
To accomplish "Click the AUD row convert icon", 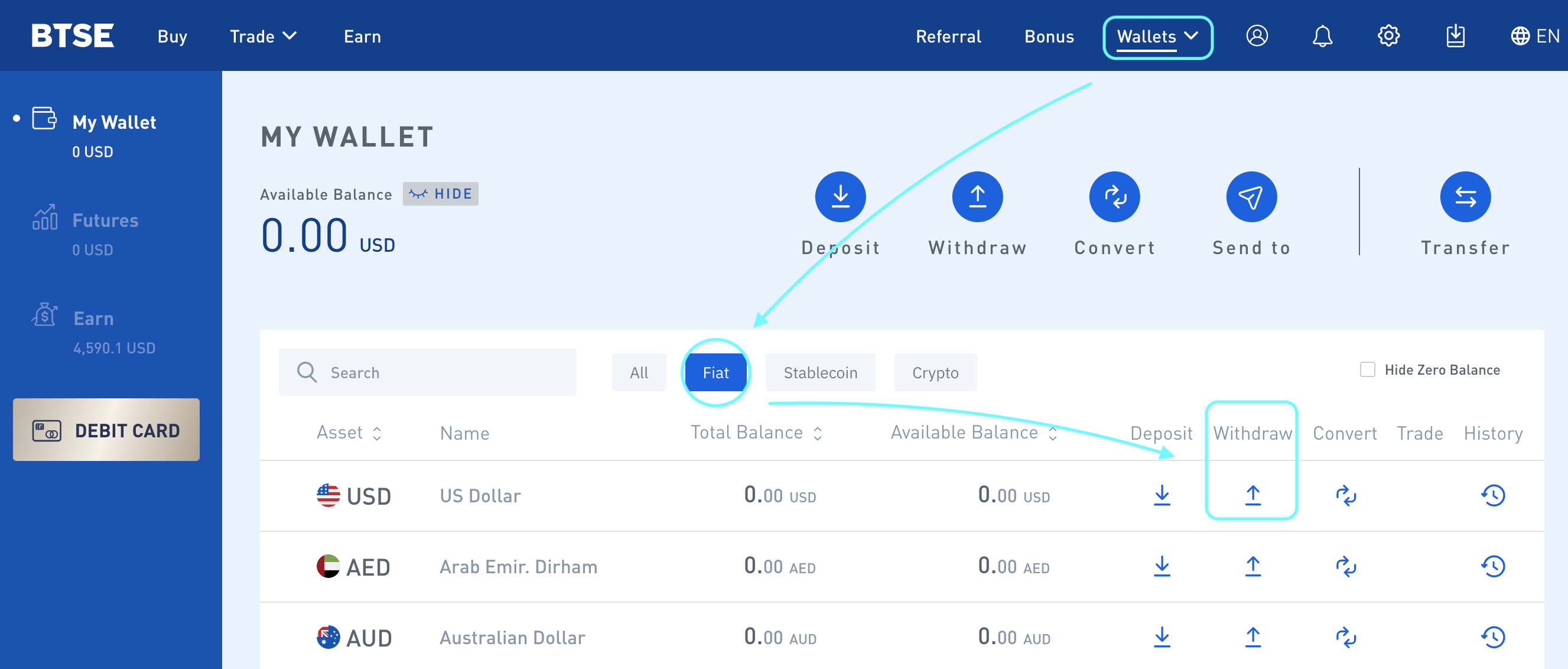I will (1345, 637).
